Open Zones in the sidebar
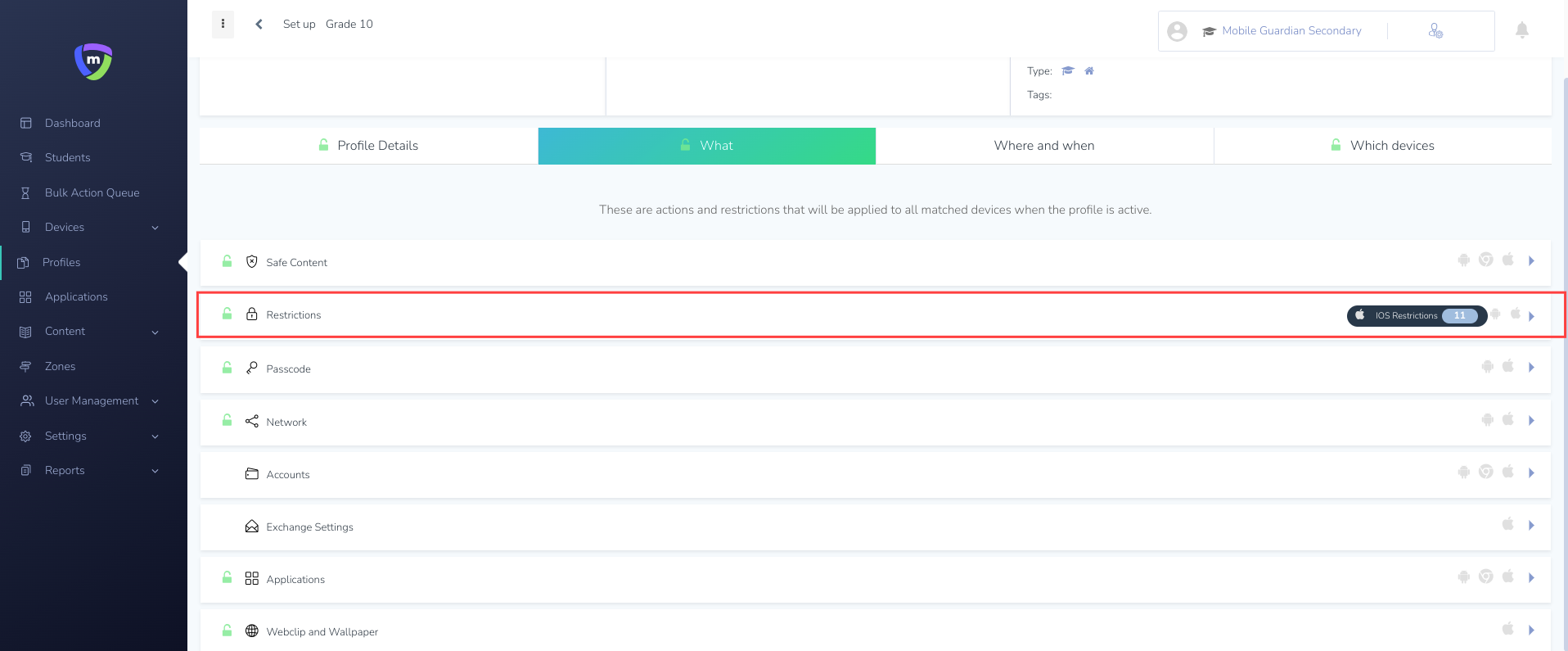 coord(60,366)
